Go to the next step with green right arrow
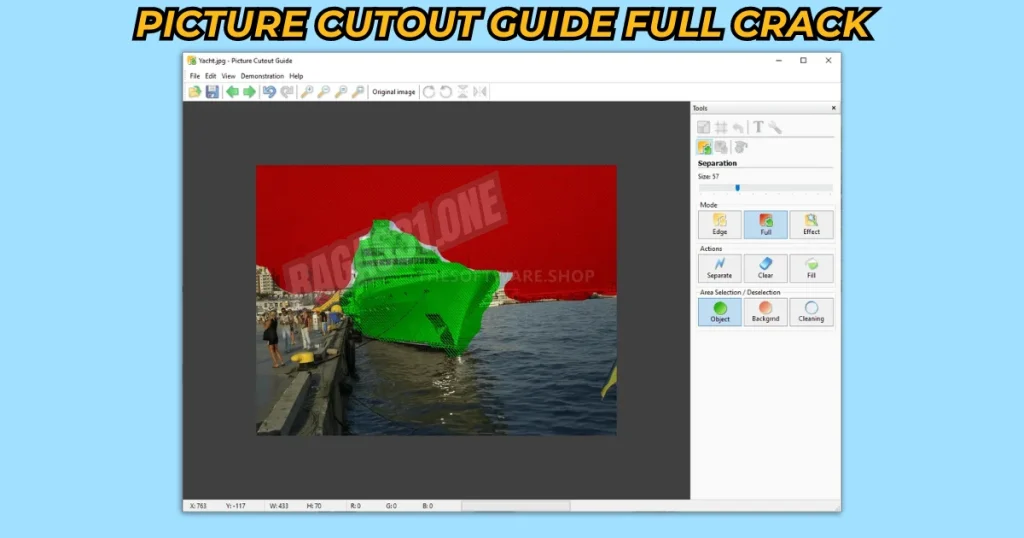 [249, 92]
